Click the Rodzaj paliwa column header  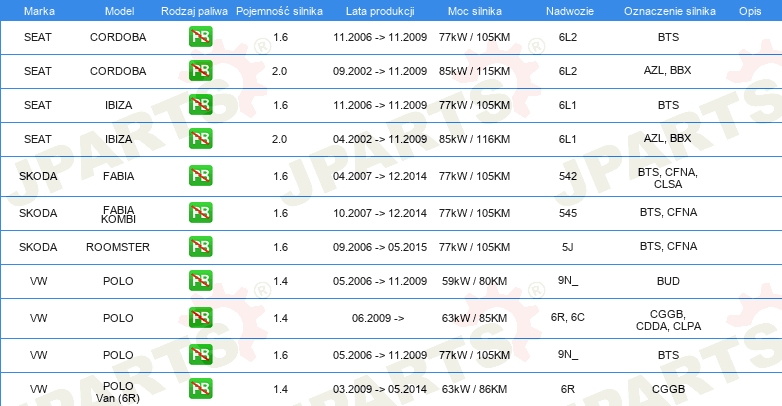pos(194,11)
